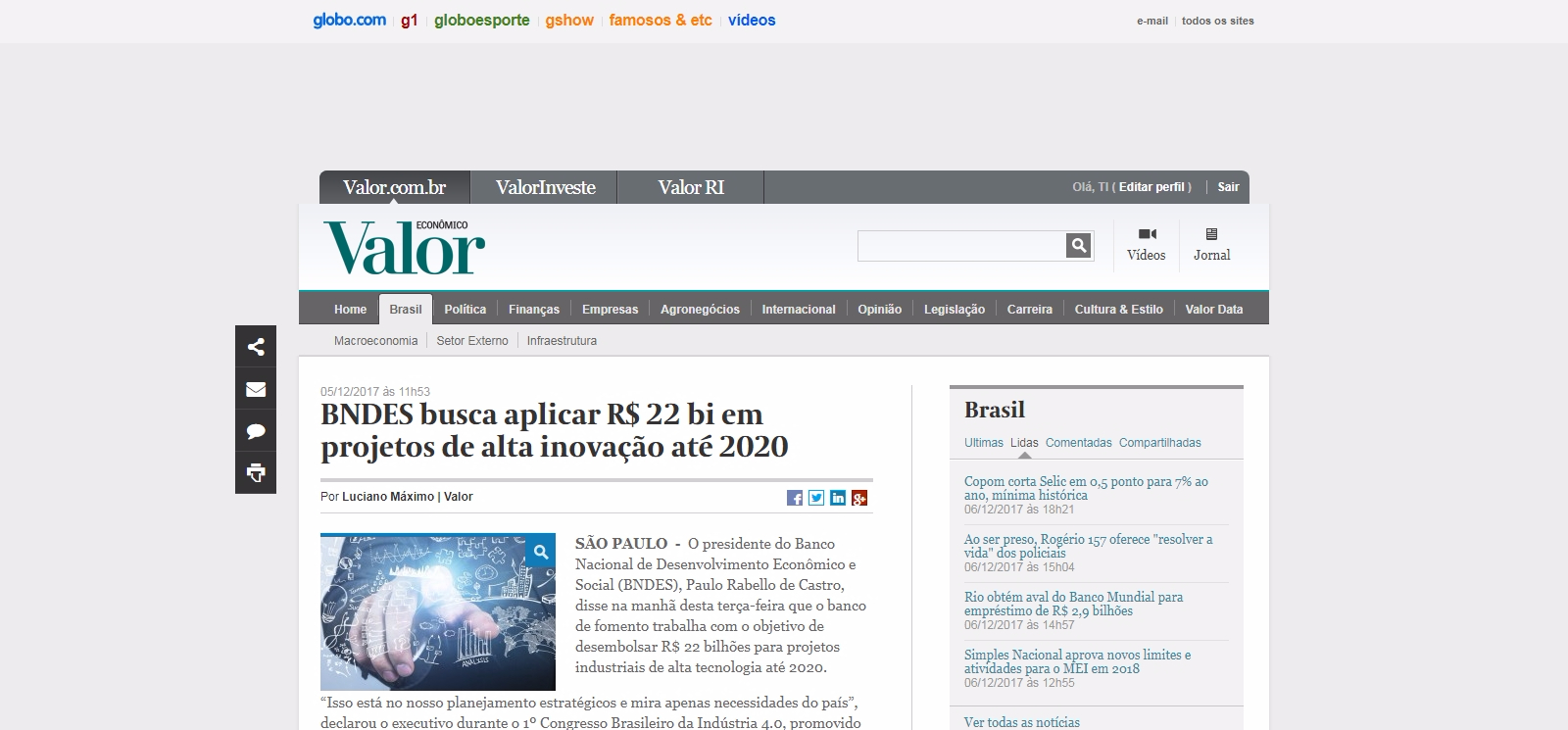The width and height of the screenshot is (1568, 730).
Task: Click the share icon in side toolbar
Action: coord(256,347)
